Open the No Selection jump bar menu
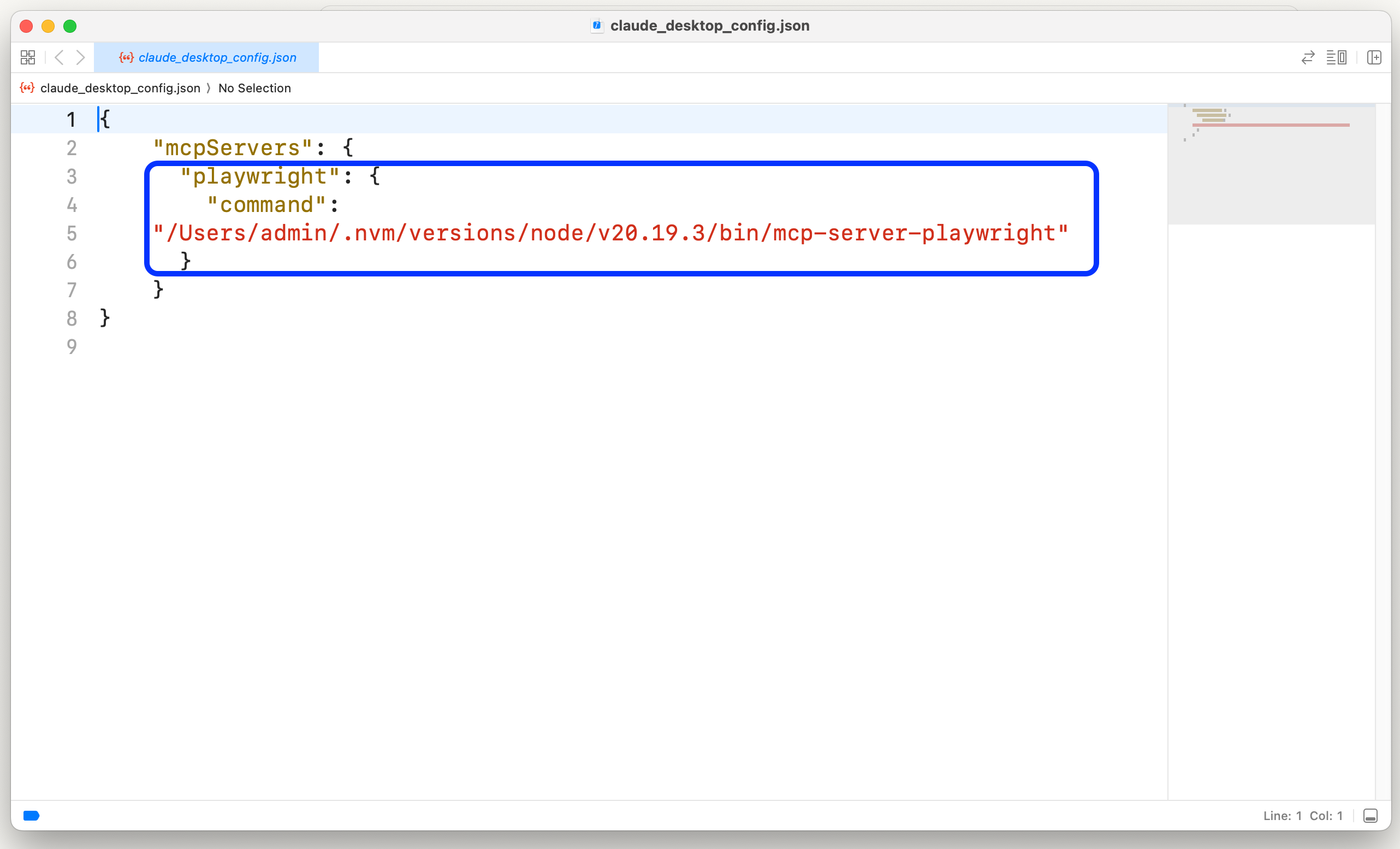Image resolution: width=1400 pixels, height=849 pixels. point(254,88)
